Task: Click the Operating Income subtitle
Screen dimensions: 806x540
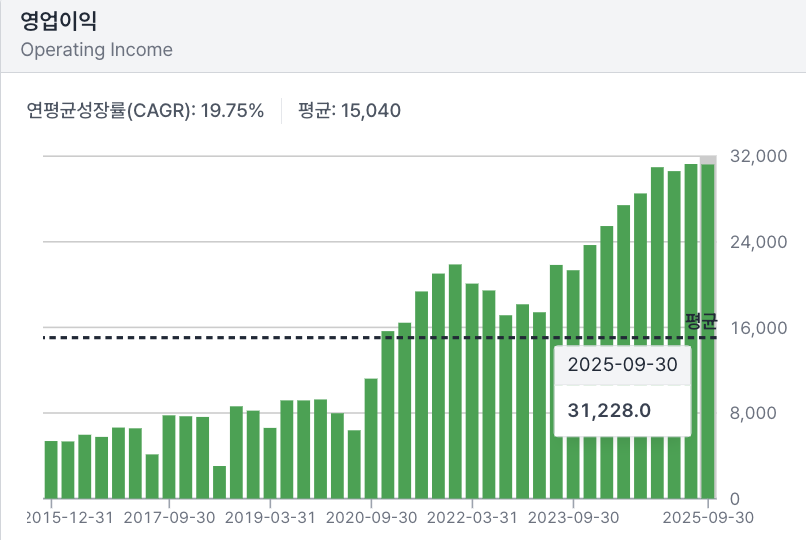Action: click(96, 50)
